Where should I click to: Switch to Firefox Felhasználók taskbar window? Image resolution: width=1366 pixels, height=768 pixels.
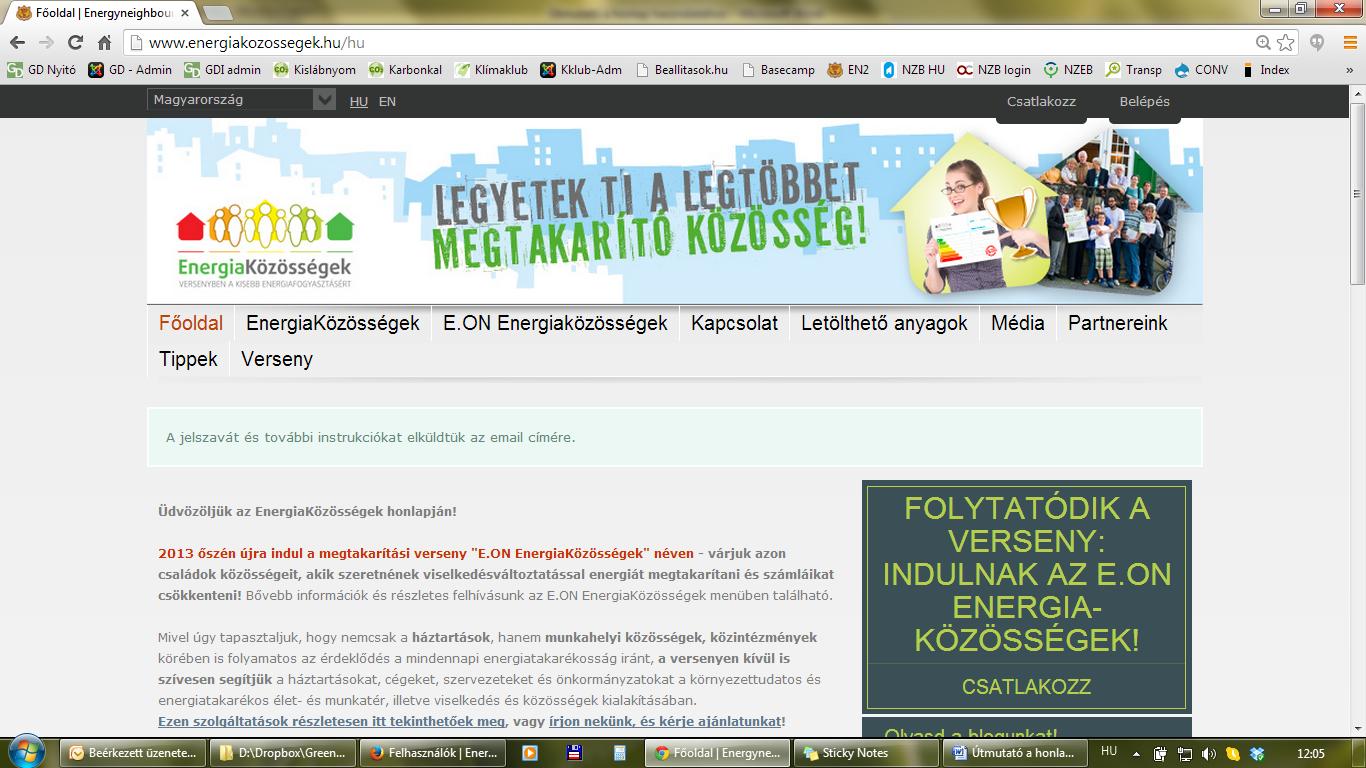pos(433,753)
